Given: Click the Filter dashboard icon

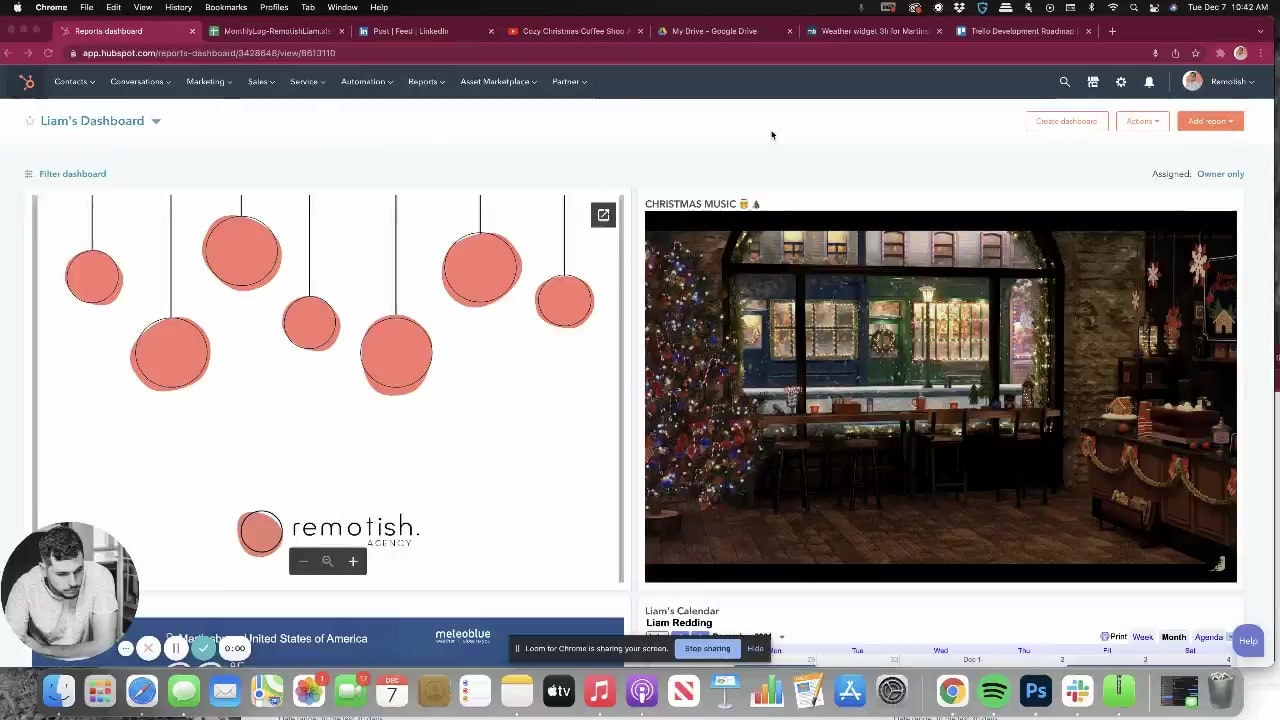Looking at the screenshot, I should pos(29,174).
